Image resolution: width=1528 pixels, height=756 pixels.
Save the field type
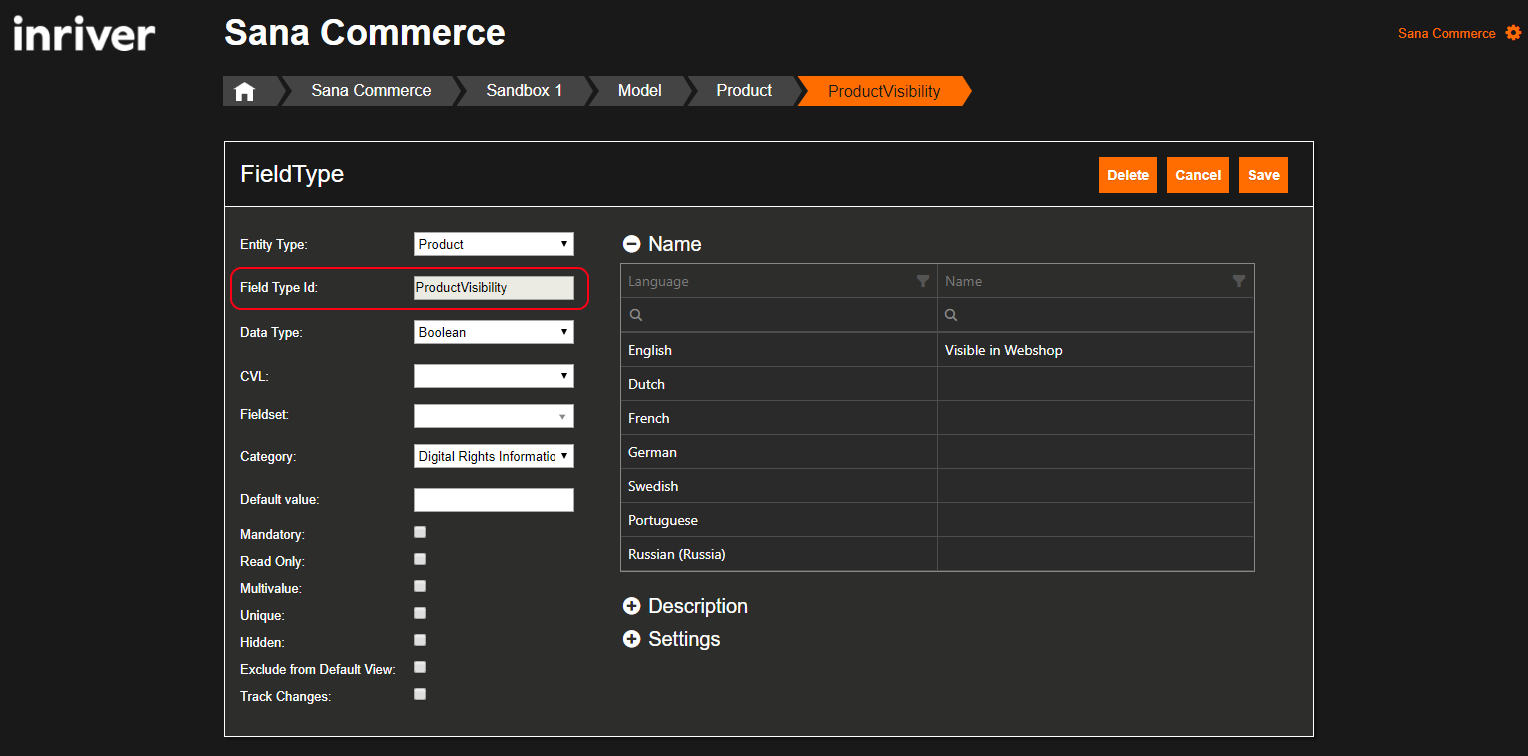pos(1264,175)
